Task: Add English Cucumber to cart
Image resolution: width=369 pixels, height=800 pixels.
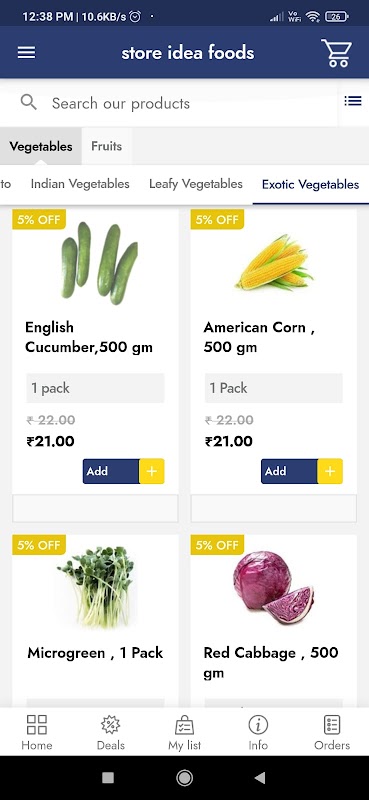Action: [111, 471]
